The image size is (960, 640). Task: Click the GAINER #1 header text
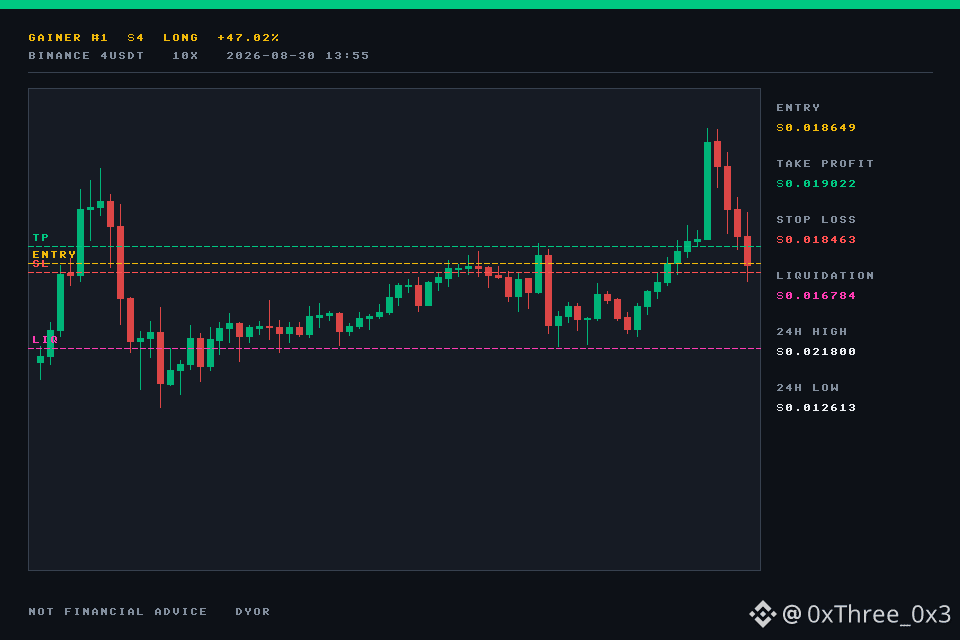(68, 38)
